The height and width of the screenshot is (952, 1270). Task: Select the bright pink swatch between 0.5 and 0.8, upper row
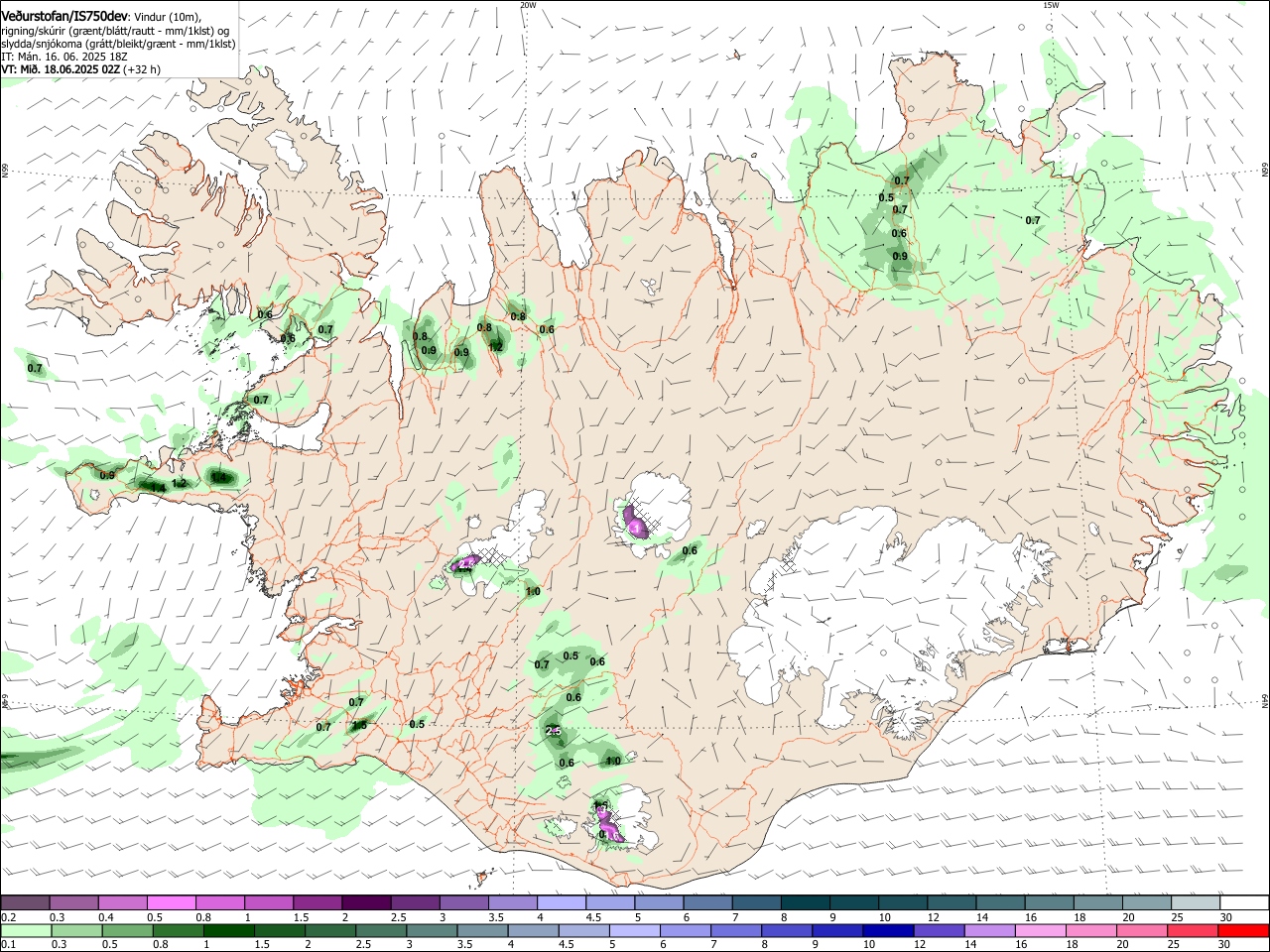tap(171, 903)
